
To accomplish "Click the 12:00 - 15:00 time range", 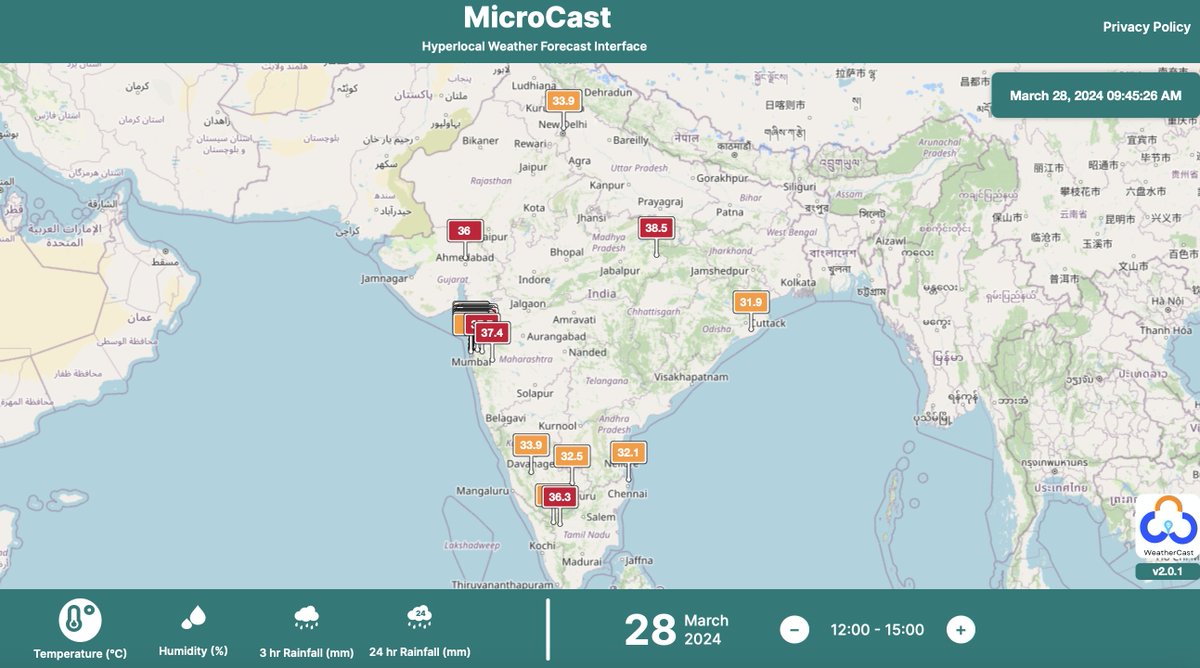I will pos(877,630).
